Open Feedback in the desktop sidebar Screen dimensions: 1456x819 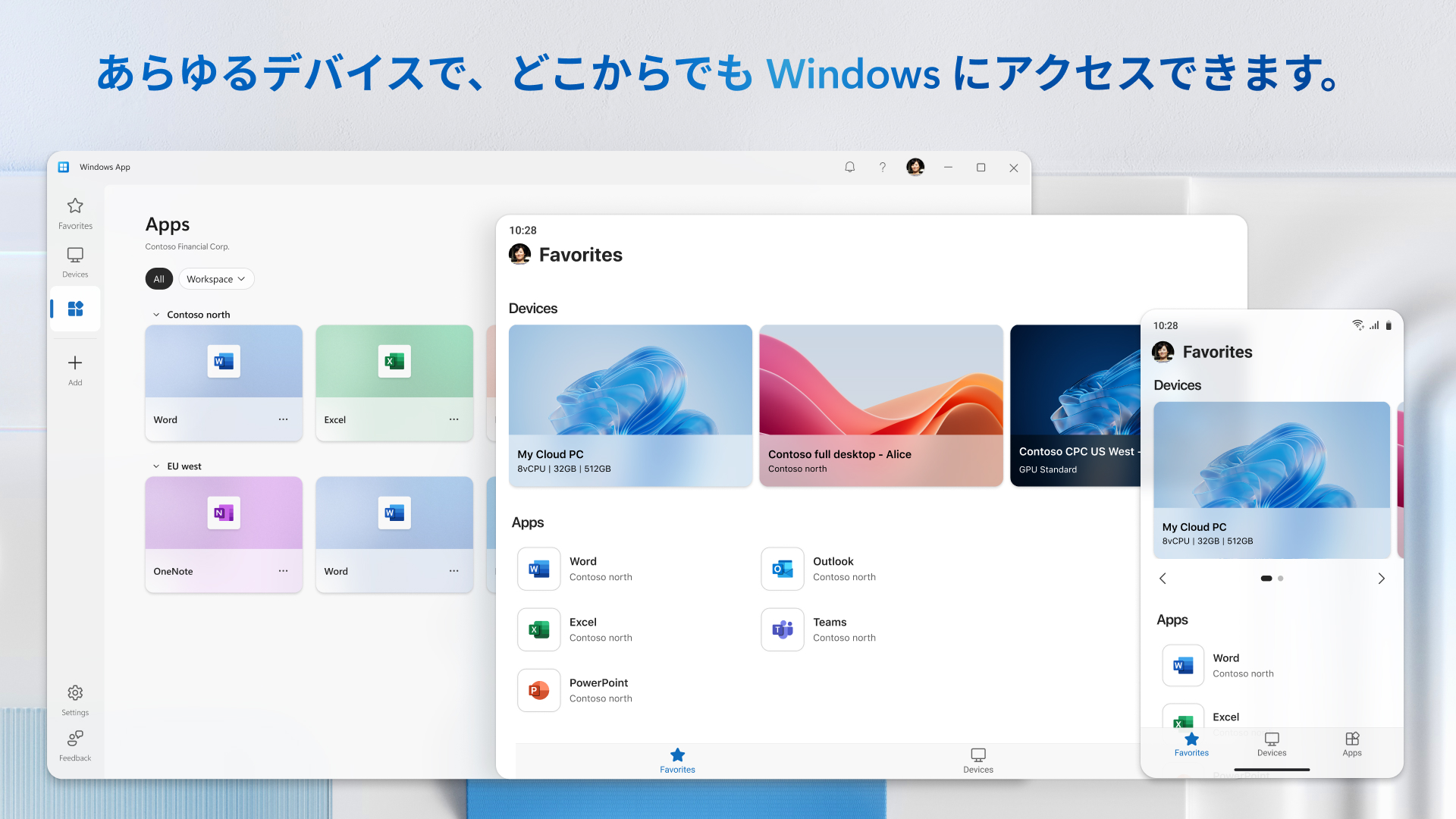[75, 746]
